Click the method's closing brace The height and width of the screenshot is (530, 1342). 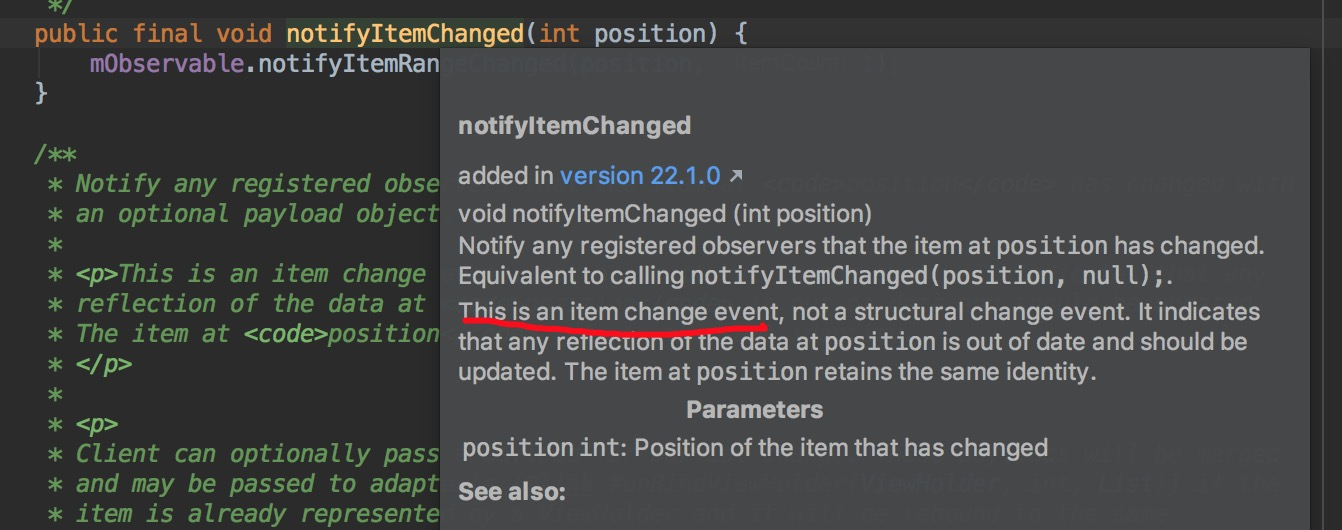coord(41,93)
